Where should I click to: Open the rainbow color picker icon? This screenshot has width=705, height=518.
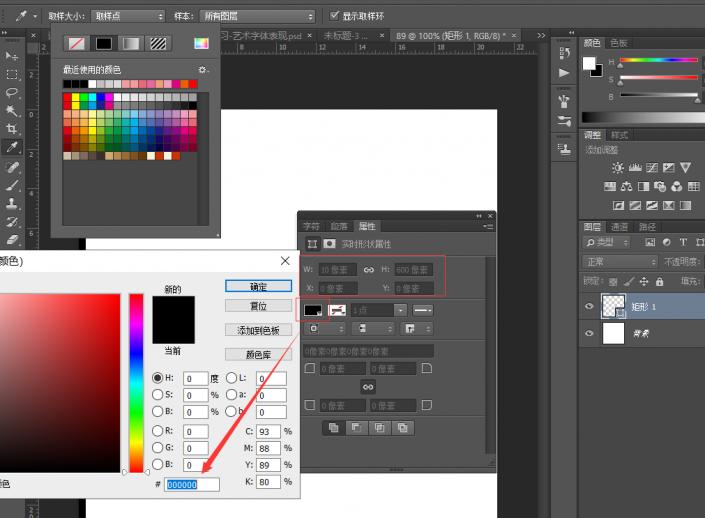(201, 43)
